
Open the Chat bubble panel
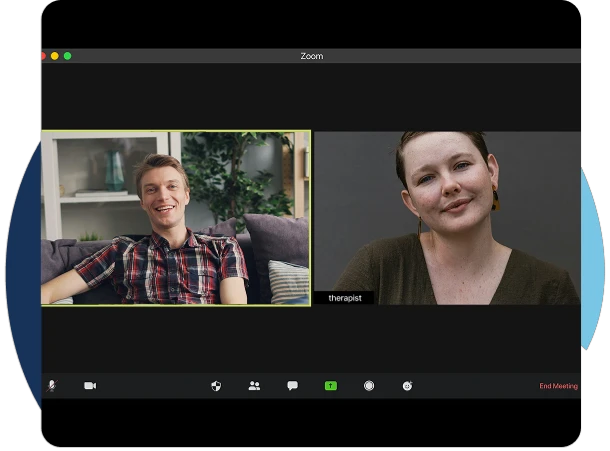click(x=292, y=386)
